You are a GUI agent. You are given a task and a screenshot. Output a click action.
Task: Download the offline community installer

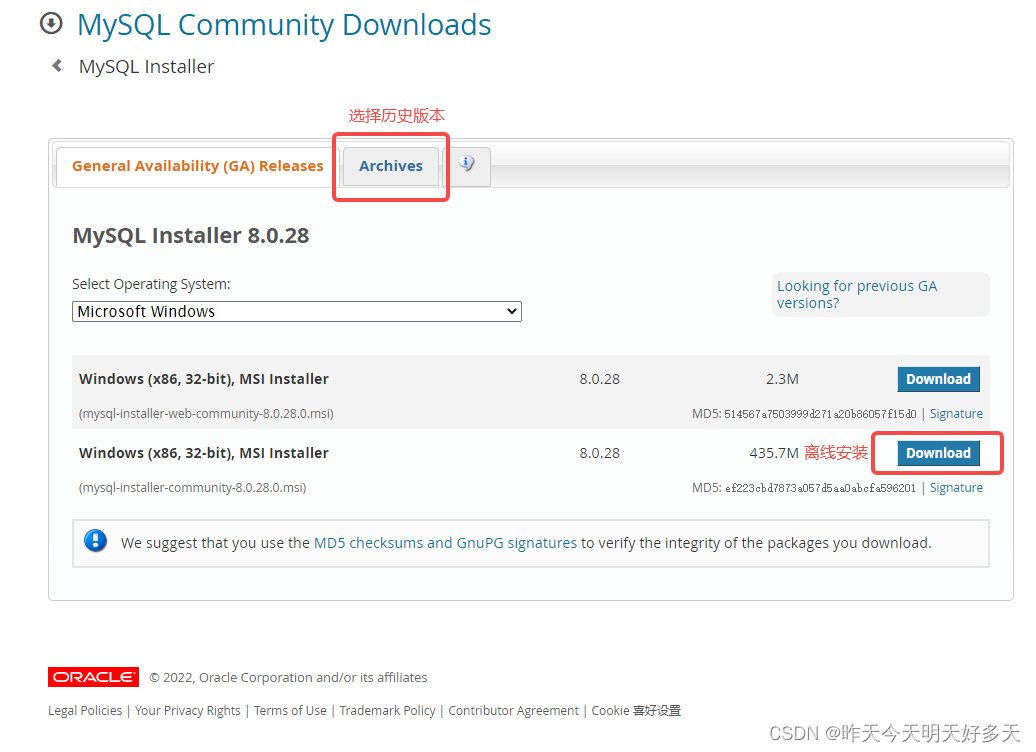tap(936, 453)
